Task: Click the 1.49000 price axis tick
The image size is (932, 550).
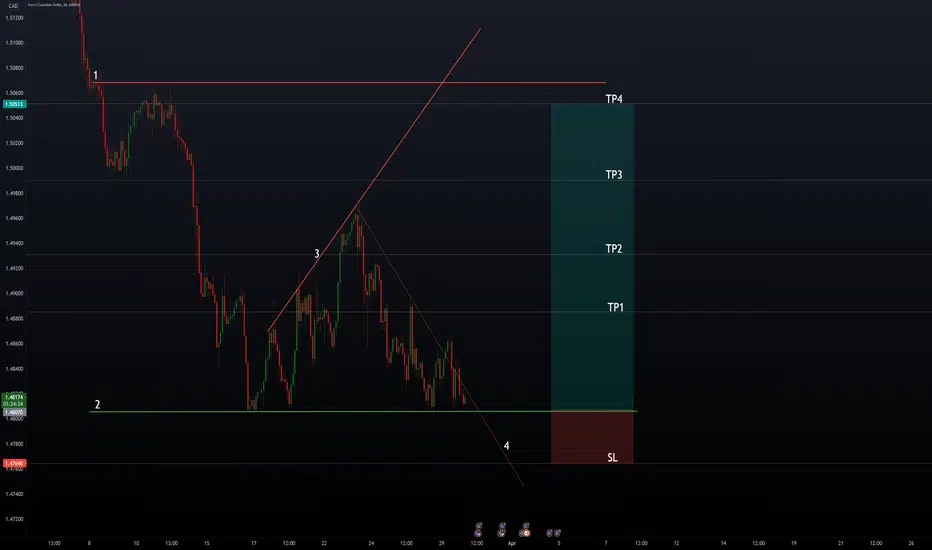Action: [x=14, y=294]
